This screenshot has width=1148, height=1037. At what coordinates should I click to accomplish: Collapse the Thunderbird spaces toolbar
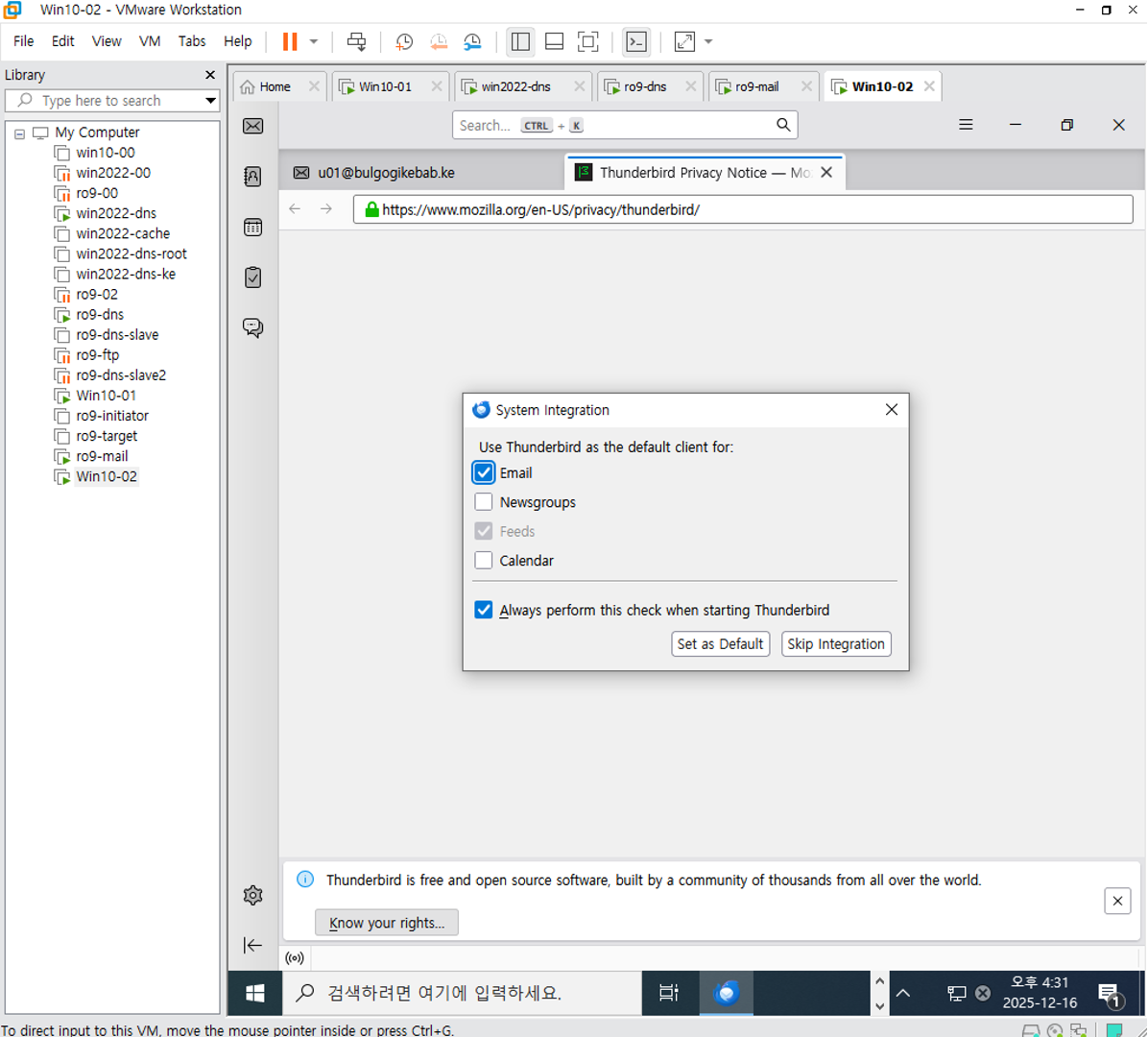(x=252, y=946)
